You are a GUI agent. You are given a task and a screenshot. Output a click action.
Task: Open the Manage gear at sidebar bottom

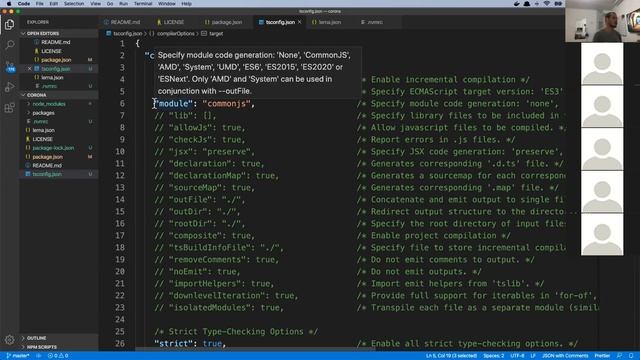tap(9, 339)
